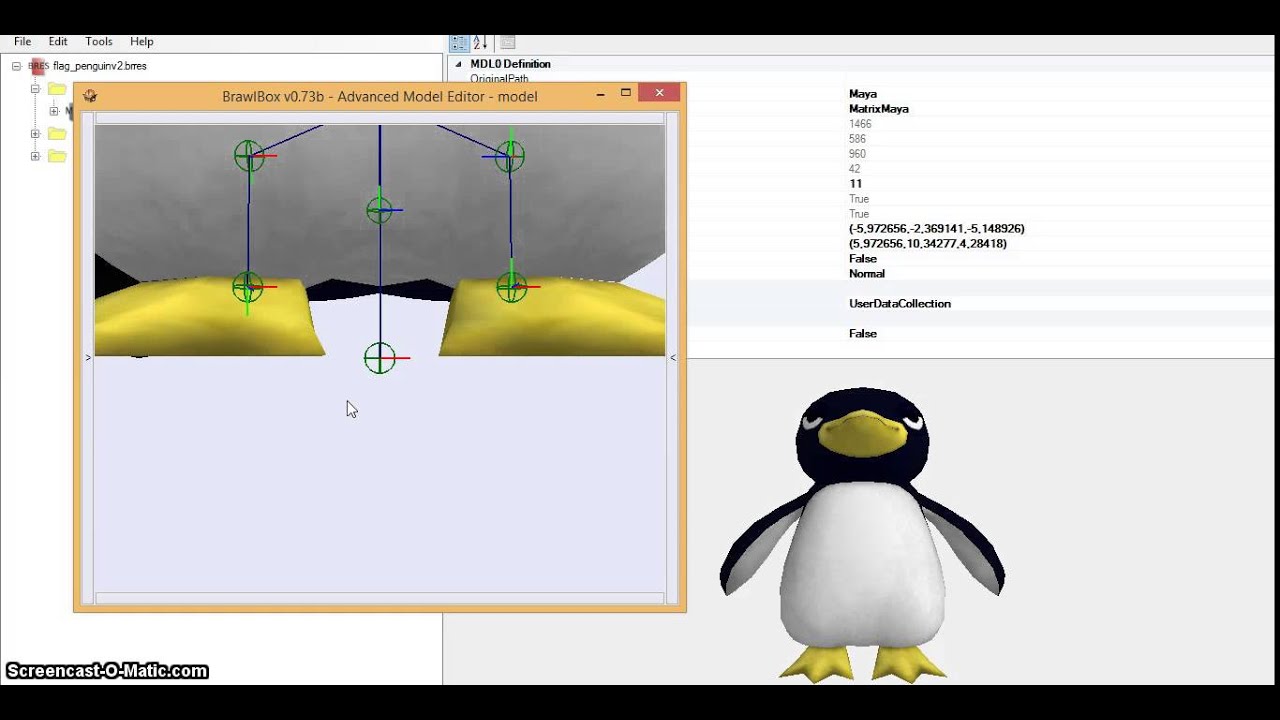The width and height of the screenshot is (1280, 720).
Task: Close the Advanced Model Editor window
Action: point(659,93)
